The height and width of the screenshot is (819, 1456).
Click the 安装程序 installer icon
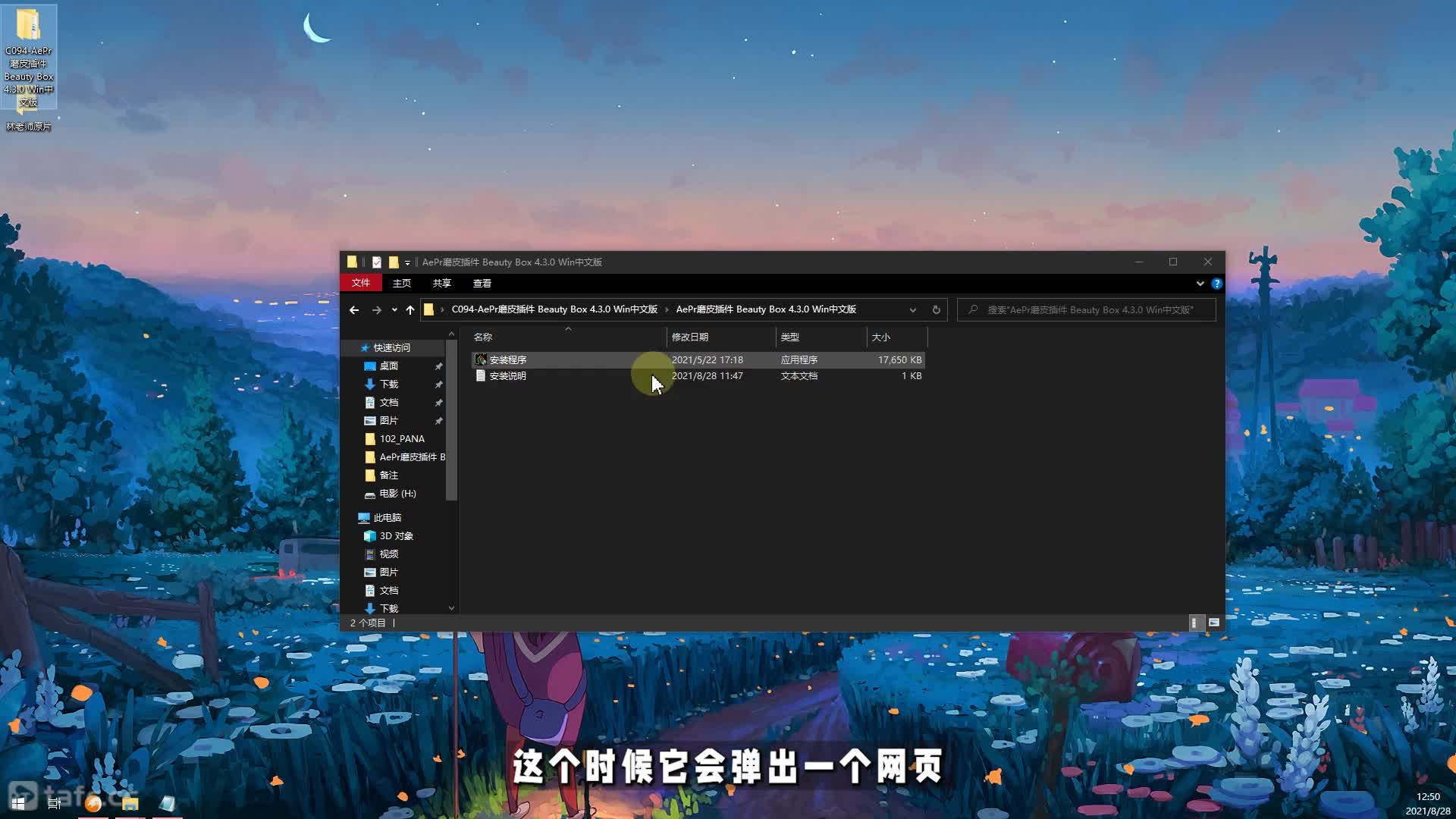coord(480,359)
